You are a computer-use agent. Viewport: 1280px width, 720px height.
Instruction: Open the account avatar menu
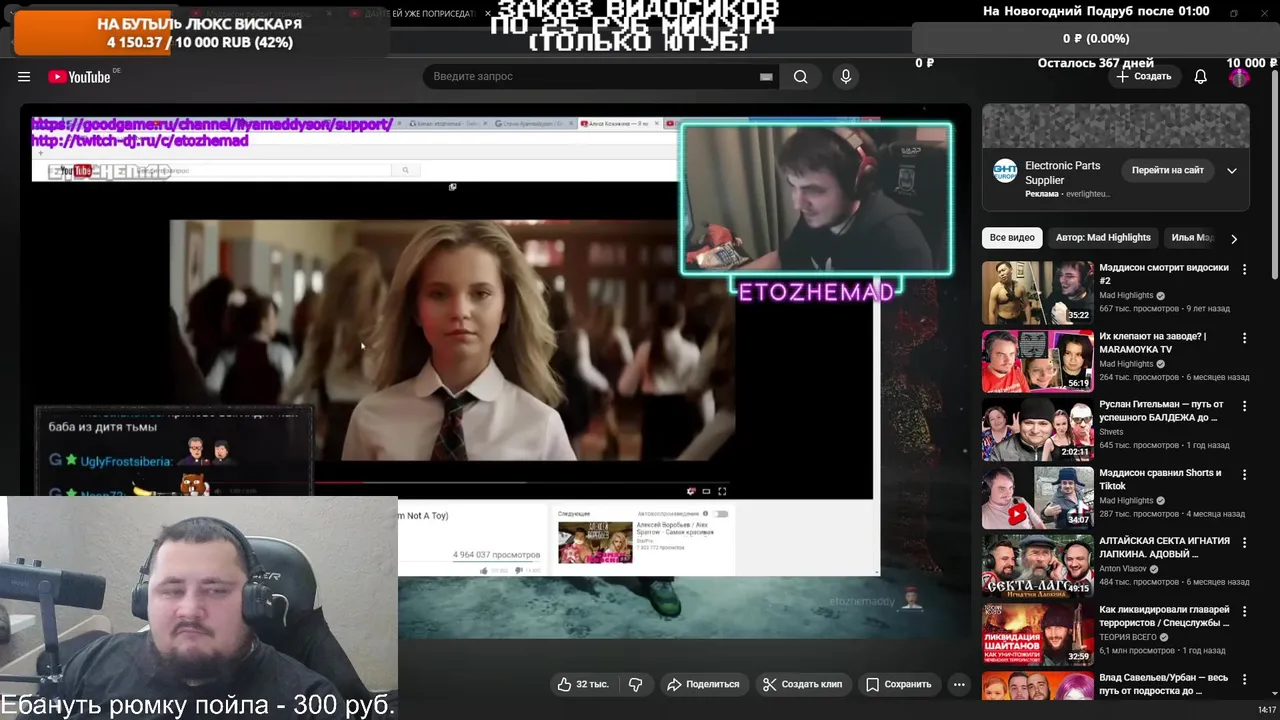1239,77
